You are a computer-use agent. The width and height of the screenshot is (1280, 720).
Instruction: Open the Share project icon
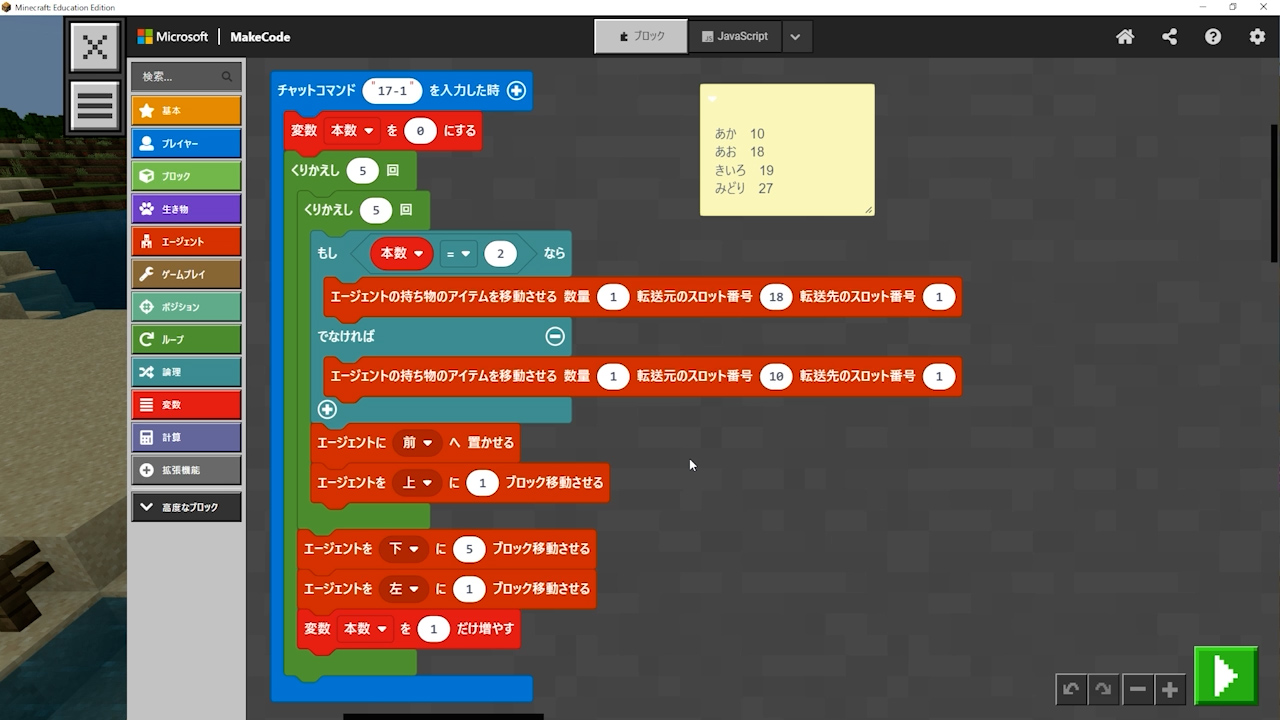[1169, 37]
